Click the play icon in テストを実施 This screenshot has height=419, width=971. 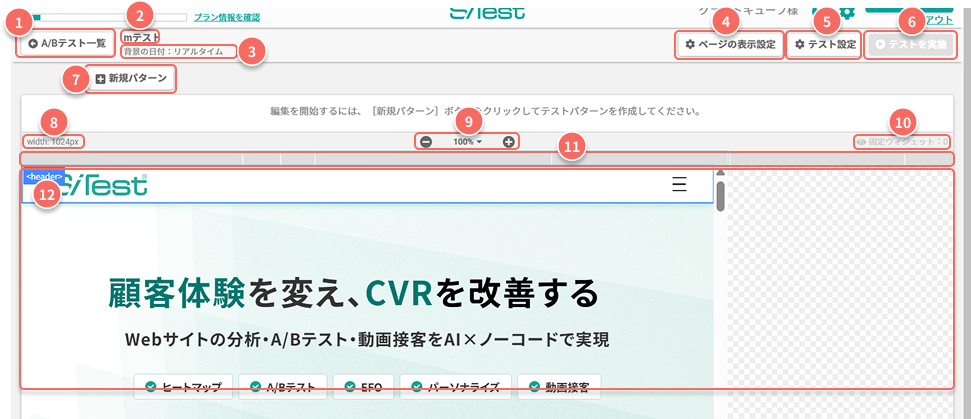(880, 45)
